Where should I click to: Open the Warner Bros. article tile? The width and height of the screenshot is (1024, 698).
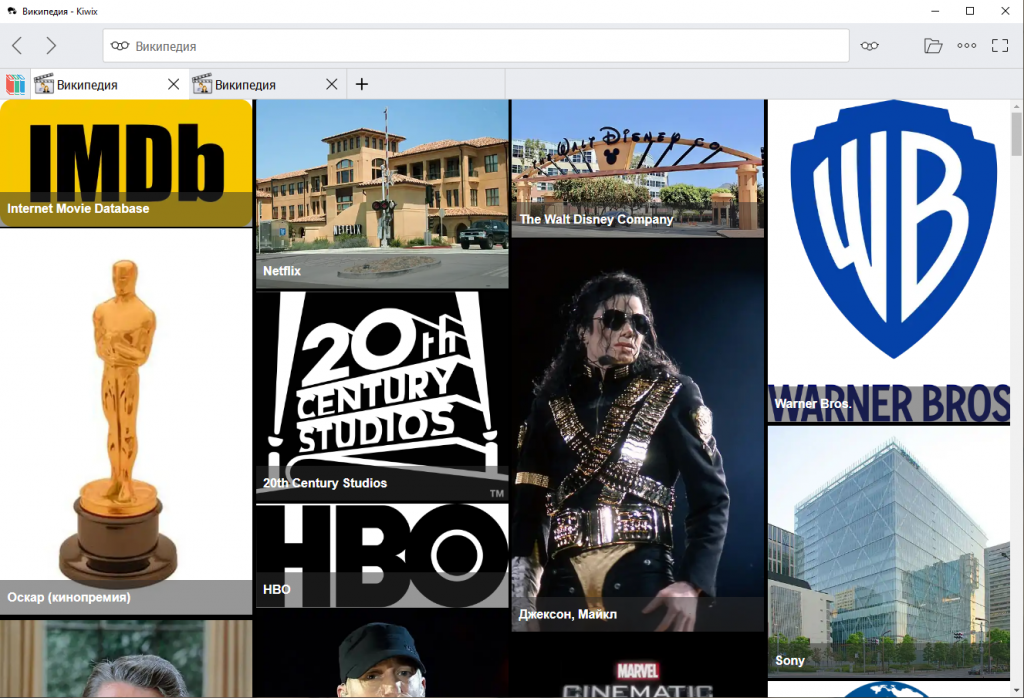coord(889,260)
